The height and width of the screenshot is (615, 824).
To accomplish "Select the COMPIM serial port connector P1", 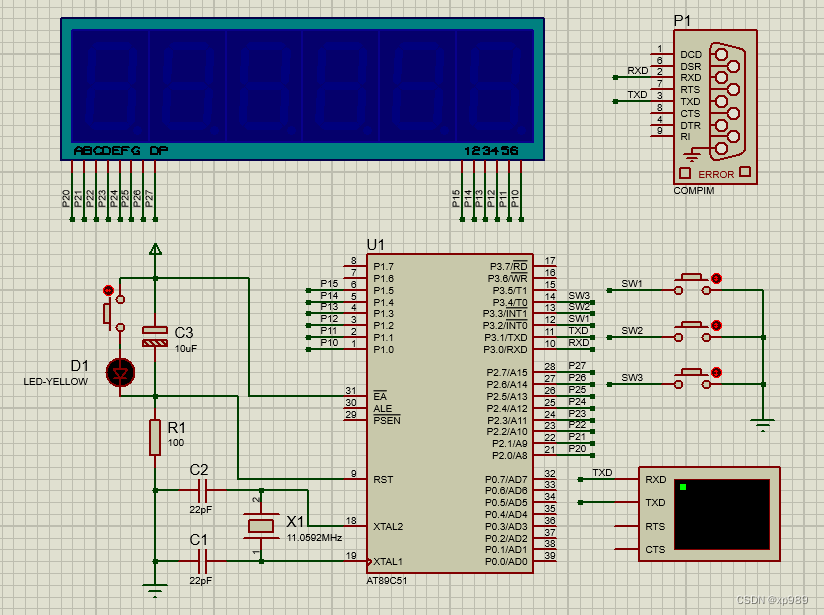I will click(715, 107).
